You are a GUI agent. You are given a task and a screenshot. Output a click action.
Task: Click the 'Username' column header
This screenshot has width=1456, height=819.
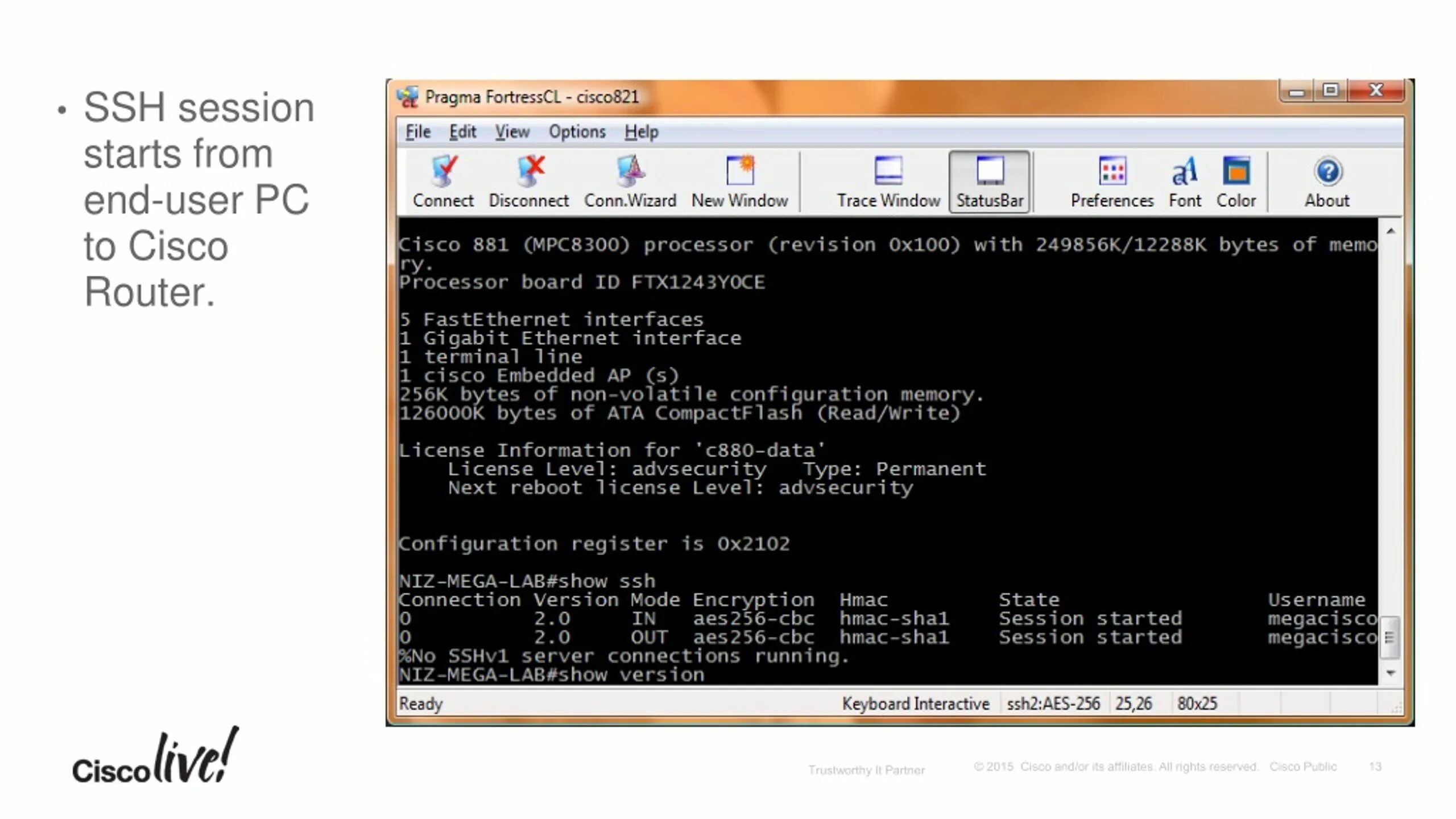[x=1317, y=600]
